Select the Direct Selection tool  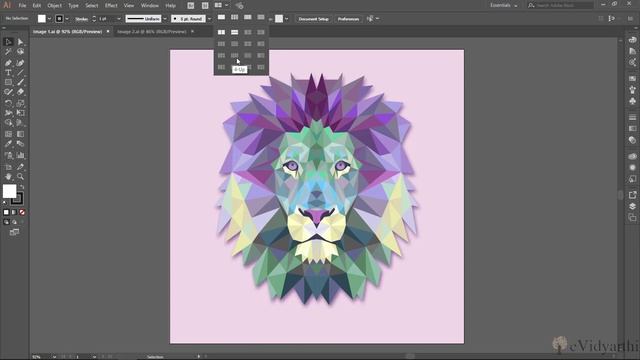[x=20, y=42]
